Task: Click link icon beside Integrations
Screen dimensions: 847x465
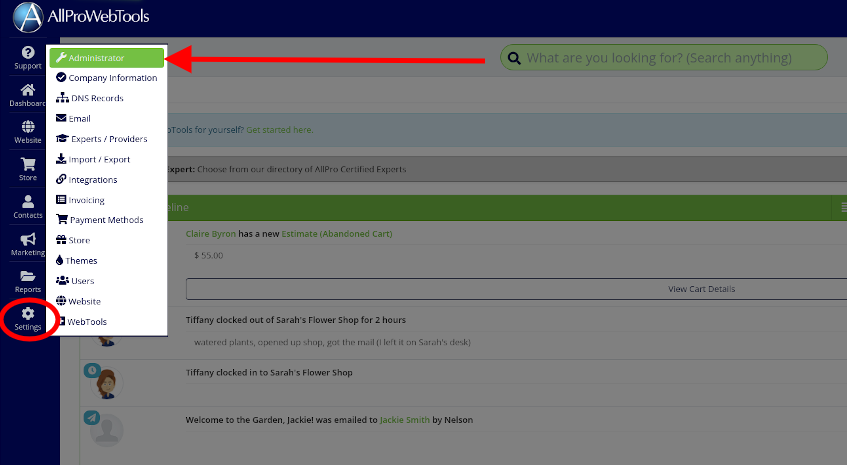Action: [61, 179]
